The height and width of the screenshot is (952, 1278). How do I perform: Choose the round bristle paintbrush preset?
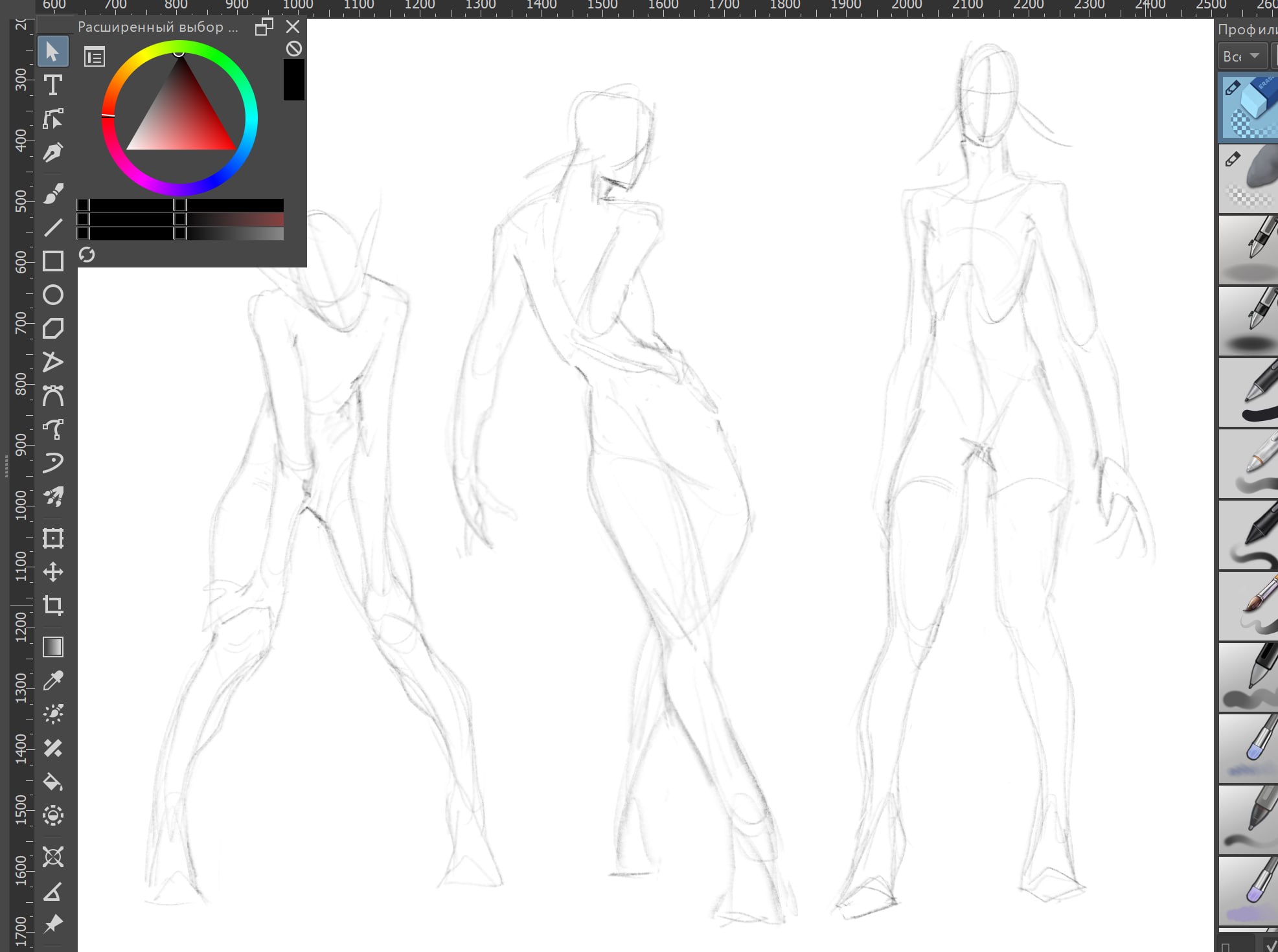(x=1248, y=606)
